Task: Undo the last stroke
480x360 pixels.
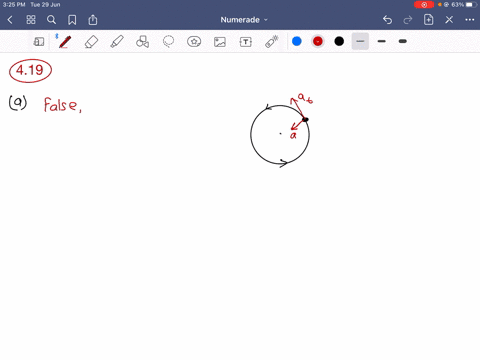Action: click(x=387, y=20)
